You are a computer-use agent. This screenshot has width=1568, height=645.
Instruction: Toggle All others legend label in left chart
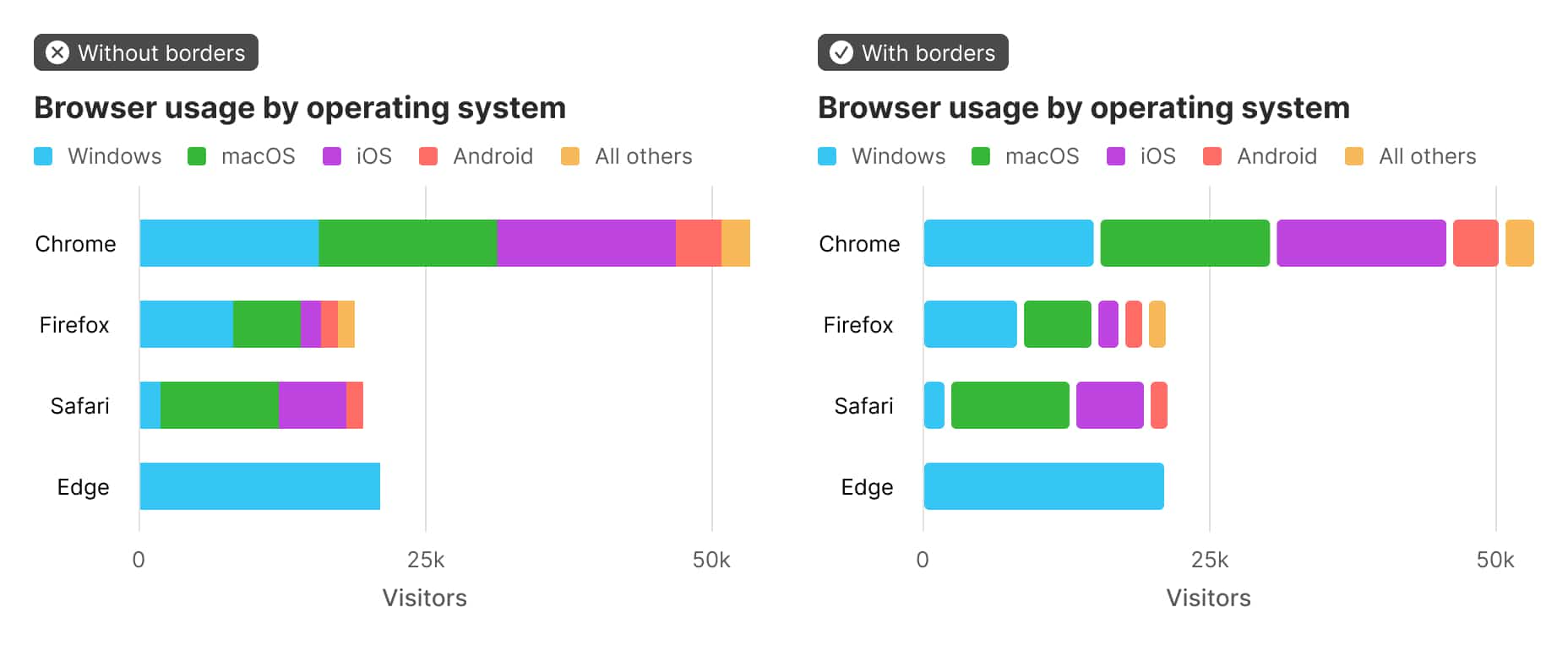643,156
